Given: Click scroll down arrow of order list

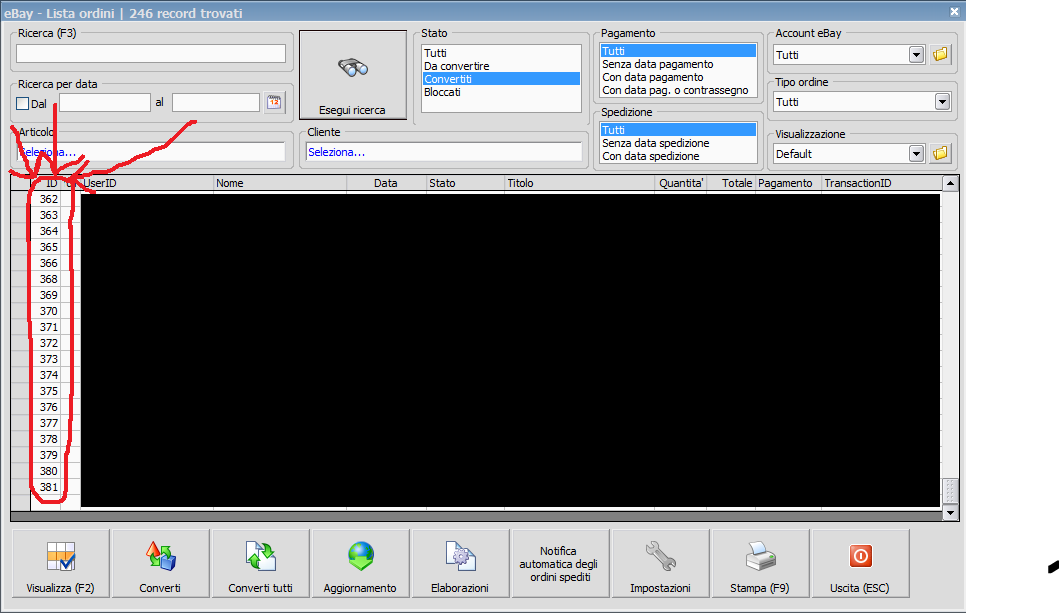Looking at the screenshot, I should coord(950,512).
